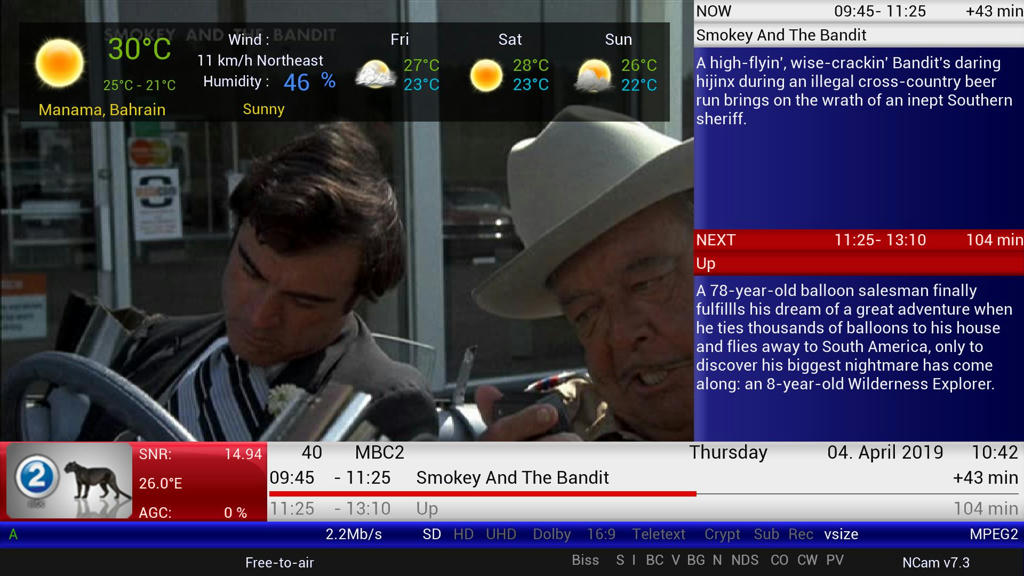
Task: Click the Crypt status indicator
Action: [x=722, y=534]
